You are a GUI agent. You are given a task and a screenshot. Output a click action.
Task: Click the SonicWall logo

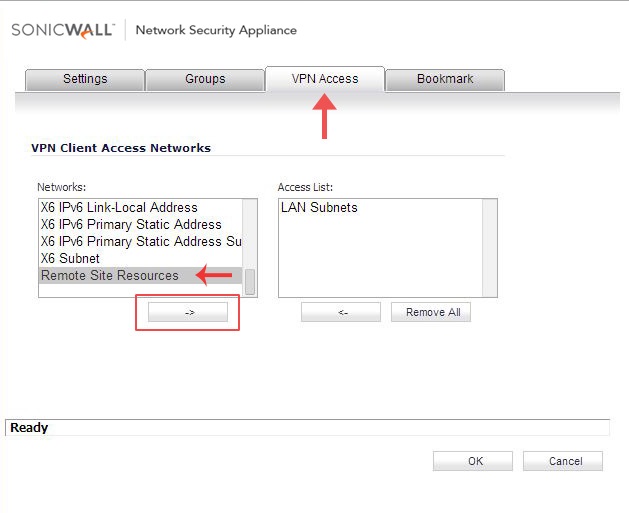(x=63, y=30)
